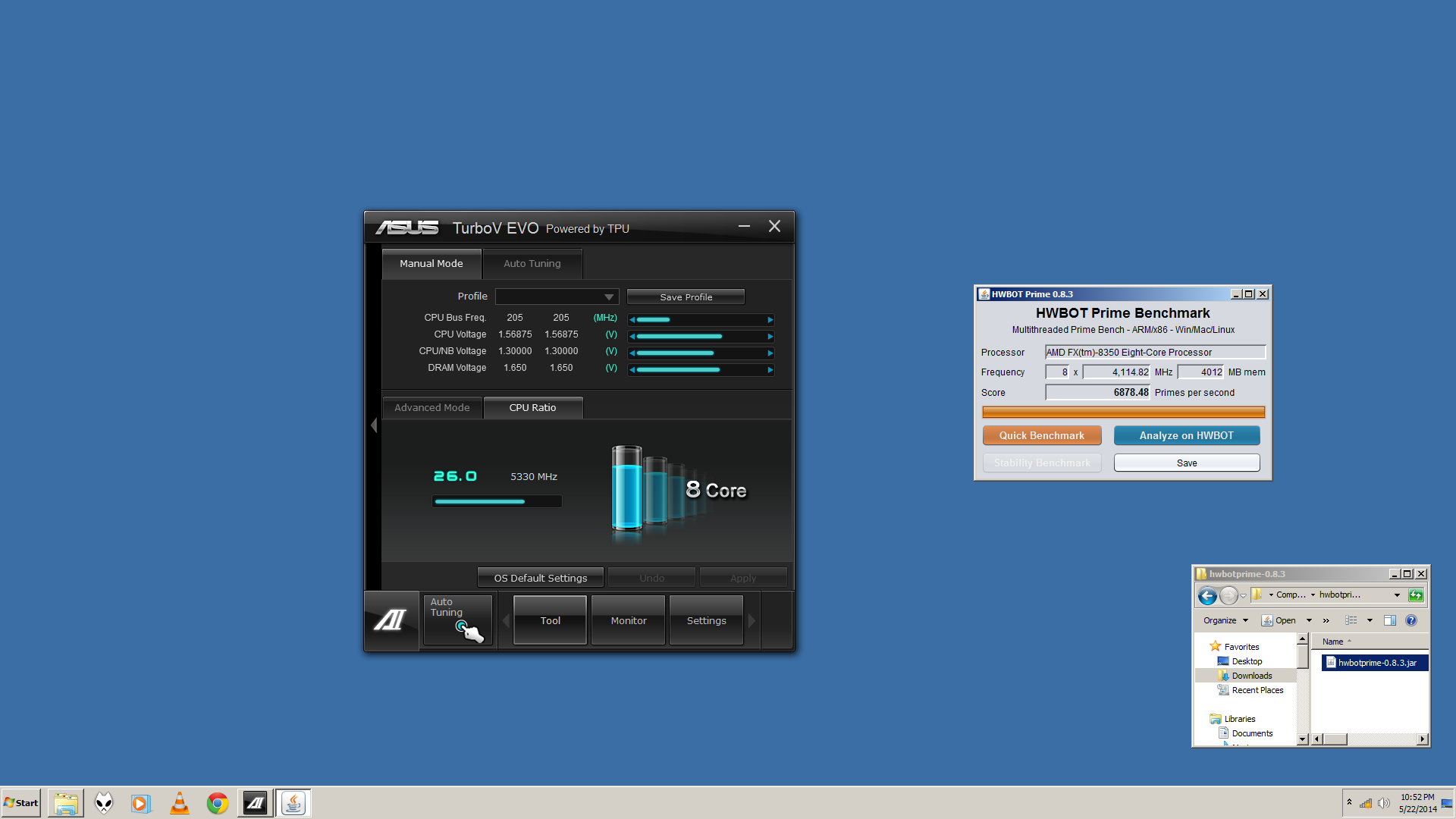Increase CPU Voltage with right arrow
This screenshot has height=819, width=1456.
(770, 337)
